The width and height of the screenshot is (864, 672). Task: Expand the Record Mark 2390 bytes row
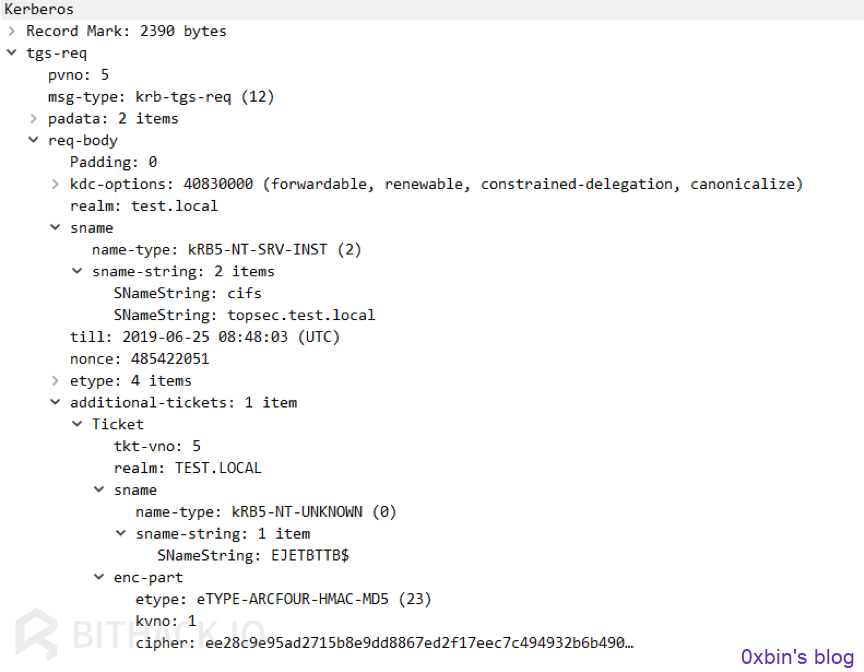coord(12,31)
